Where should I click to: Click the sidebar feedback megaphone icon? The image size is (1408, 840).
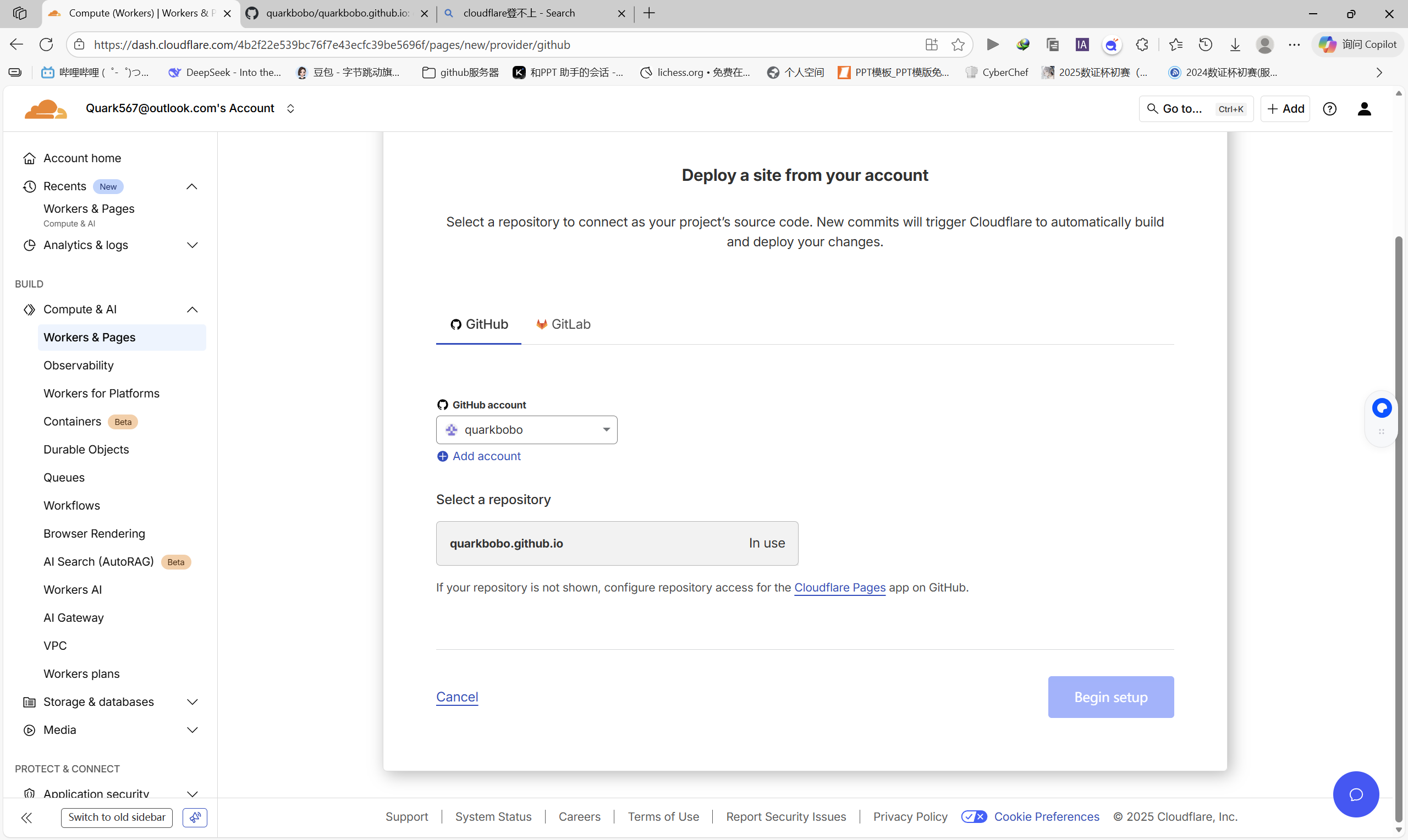[x=195, y=817]
